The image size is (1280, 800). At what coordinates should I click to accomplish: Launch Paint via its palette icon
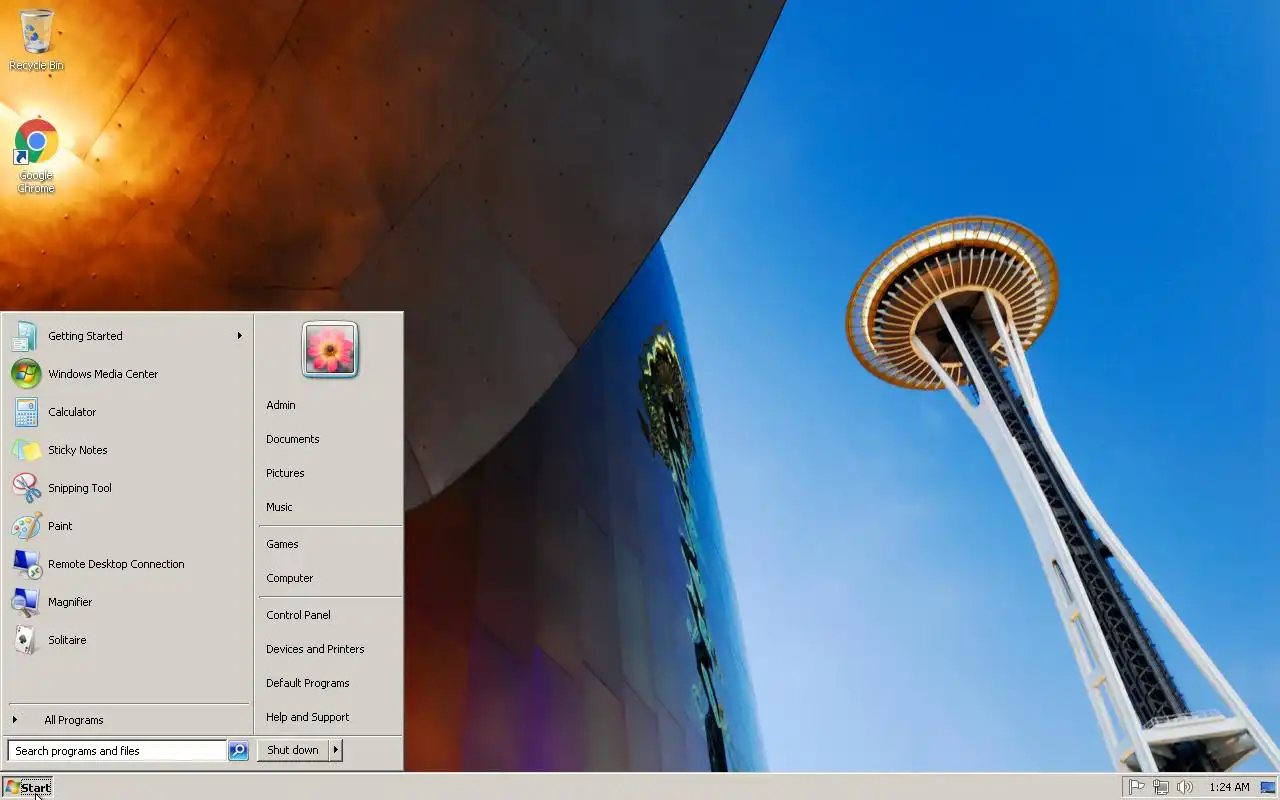click(26, 526)
